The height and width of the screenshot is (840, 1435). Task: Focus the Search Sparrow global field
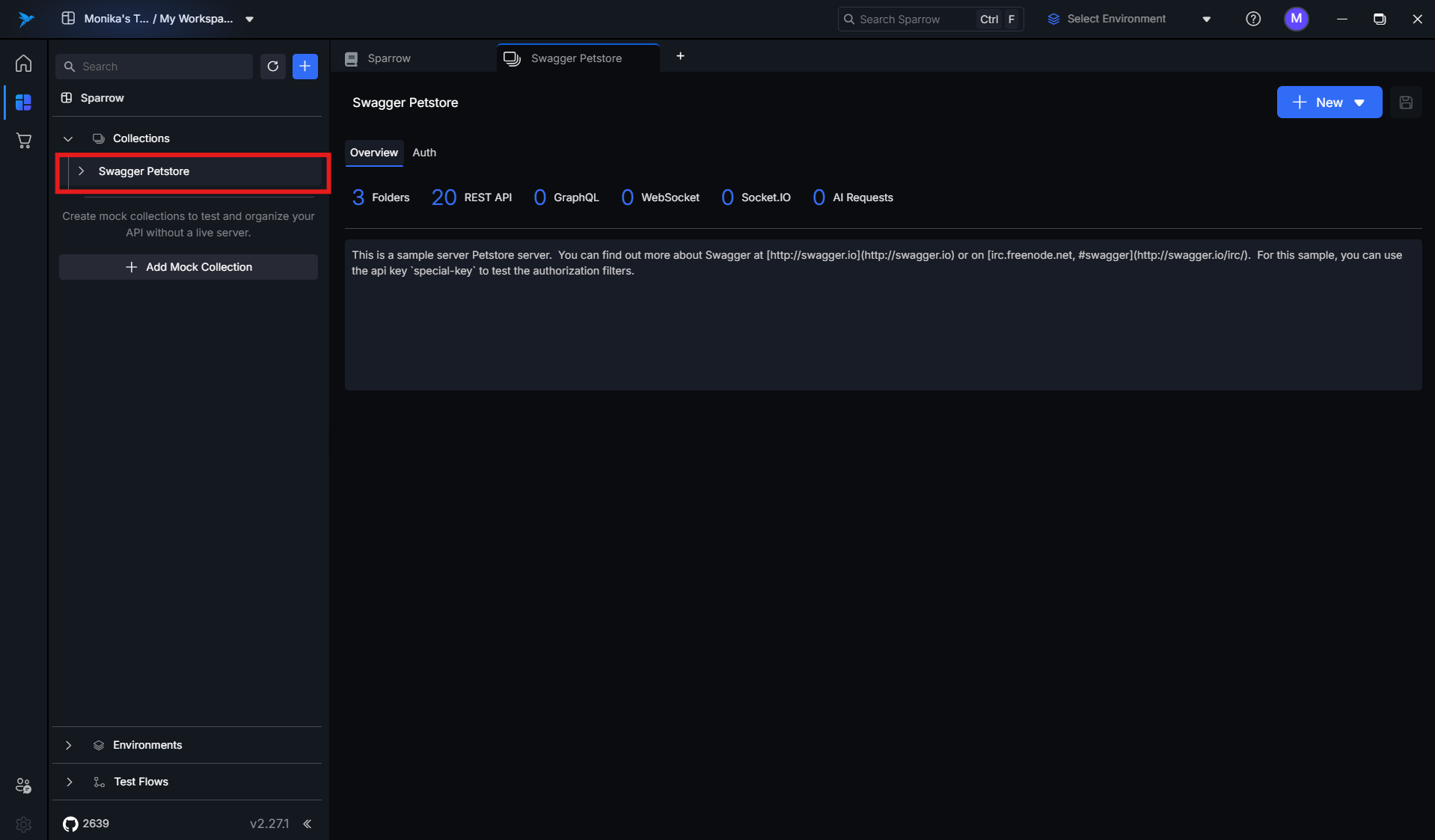click(x=931, y=19)
